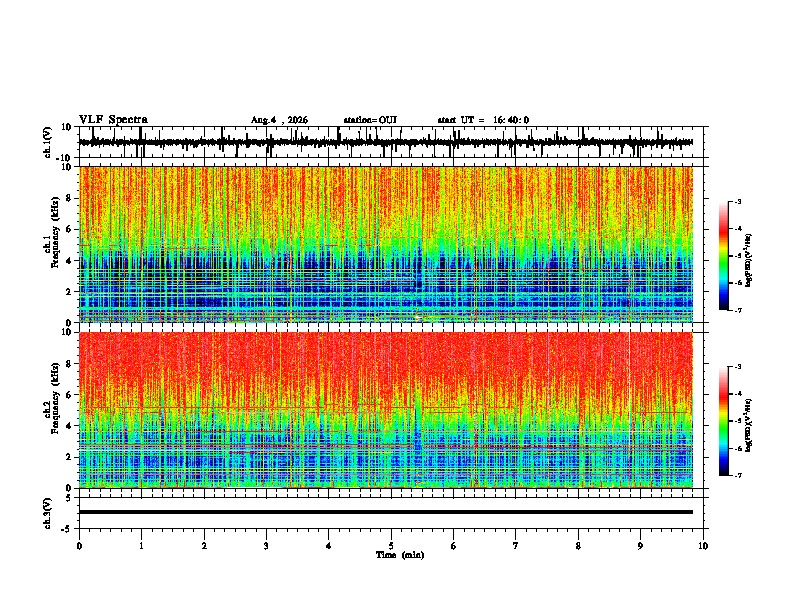
Task: Click the "10" tick label on time axis
Action: (x=703, y=546)
